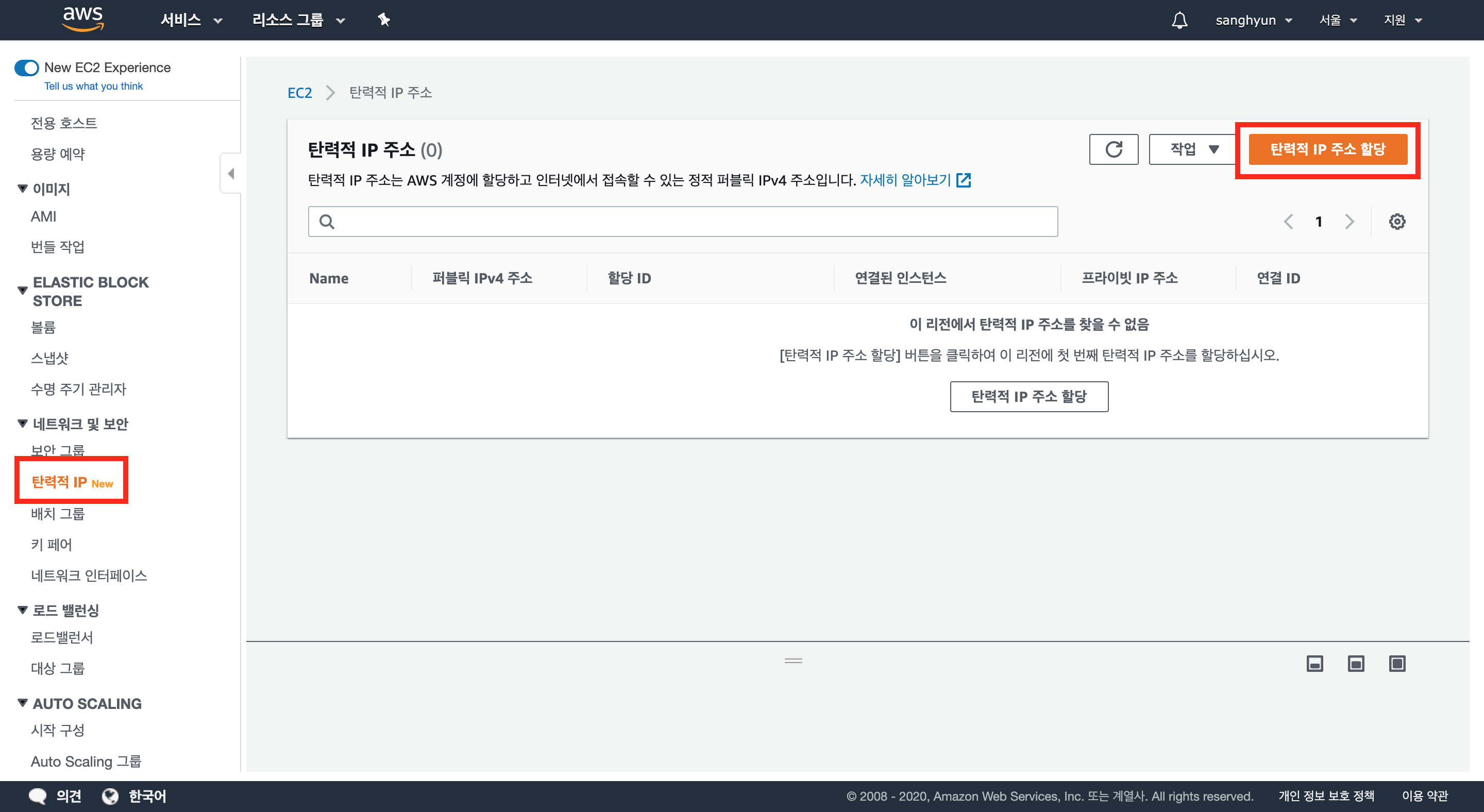Collapse the 이미지 sidebar section
Image resolution: width=1484 pixels, height=812 pixels.
23,188
